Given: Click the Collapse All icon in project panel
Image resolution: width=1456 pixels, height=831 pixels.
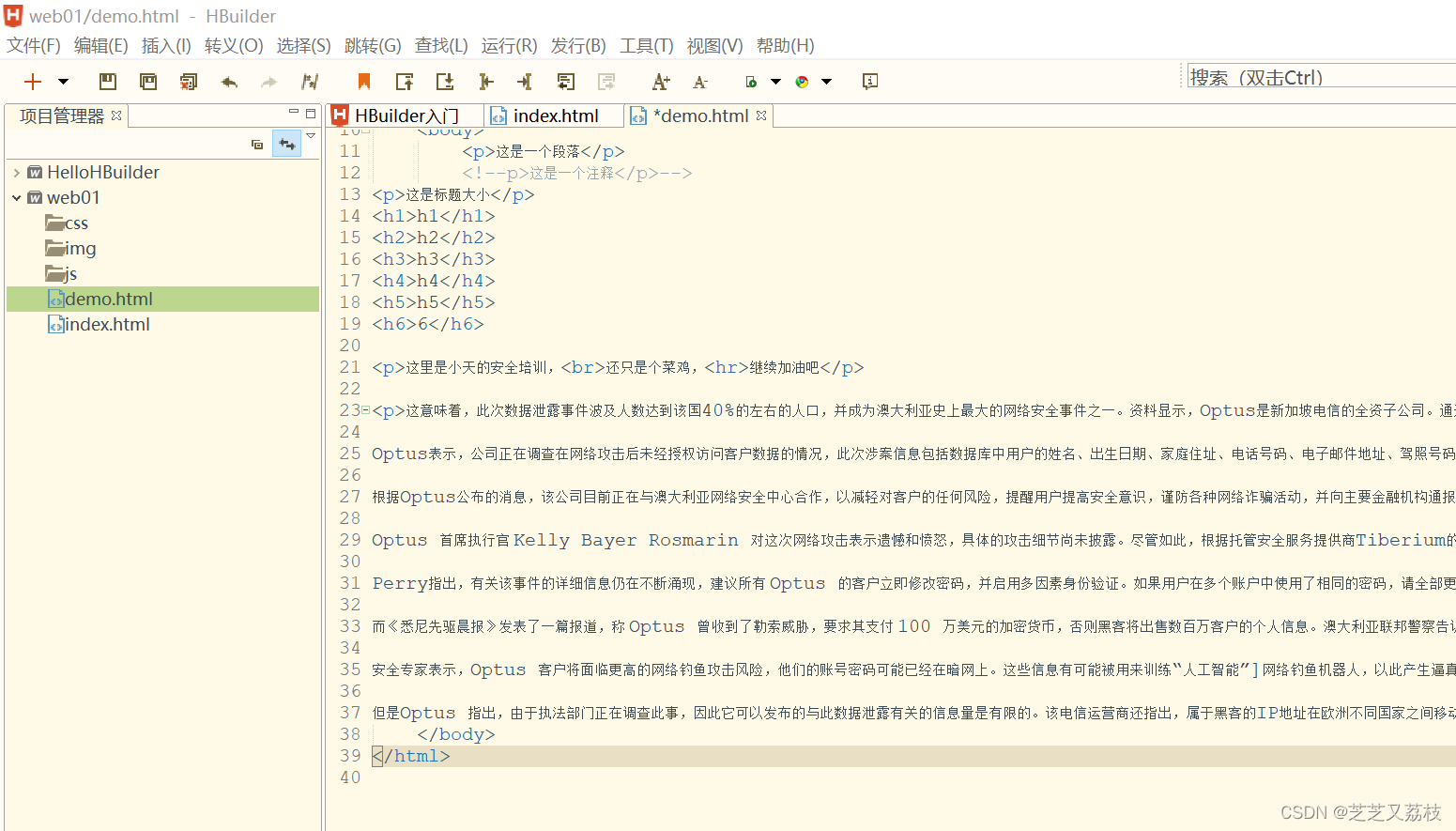Looking at the screenshot, I should click(x=257, y=145).
